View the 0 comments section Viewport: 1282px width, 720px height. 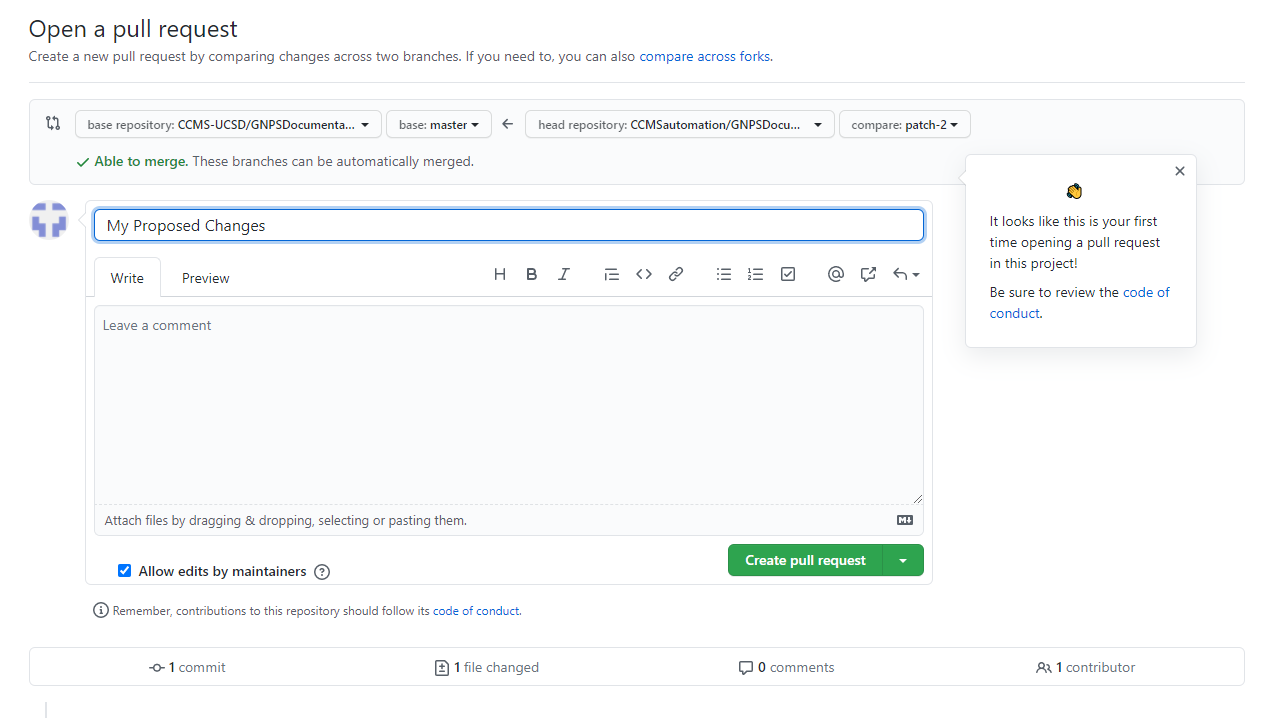coord(786,667)
